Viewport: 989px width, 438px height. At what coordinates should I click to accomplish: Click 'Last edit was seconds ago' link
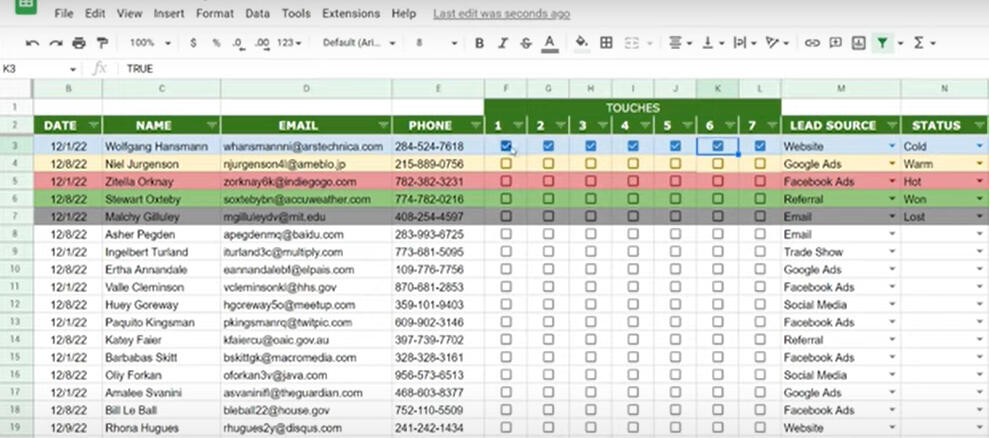[502, 14]
